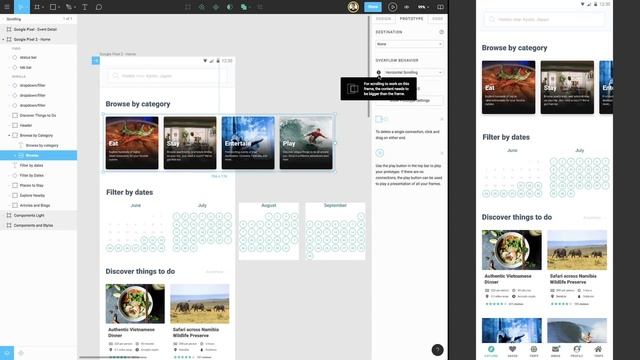Select Discover Things to Do layer
The image size is (640, 360).
click(x=38, y=116)
